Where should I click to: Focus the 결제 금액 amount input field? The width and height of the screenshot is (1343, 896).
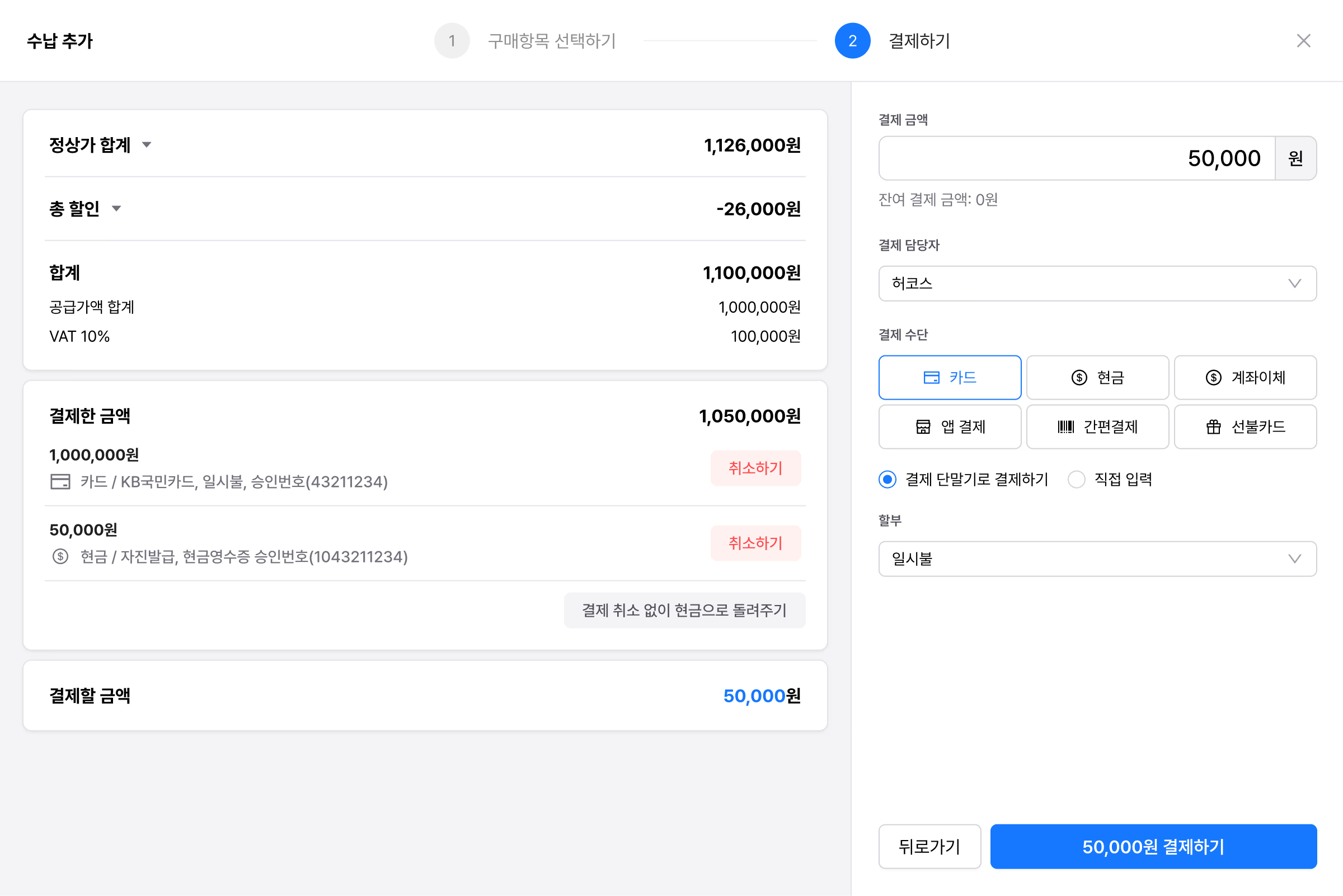point(1076,158)
